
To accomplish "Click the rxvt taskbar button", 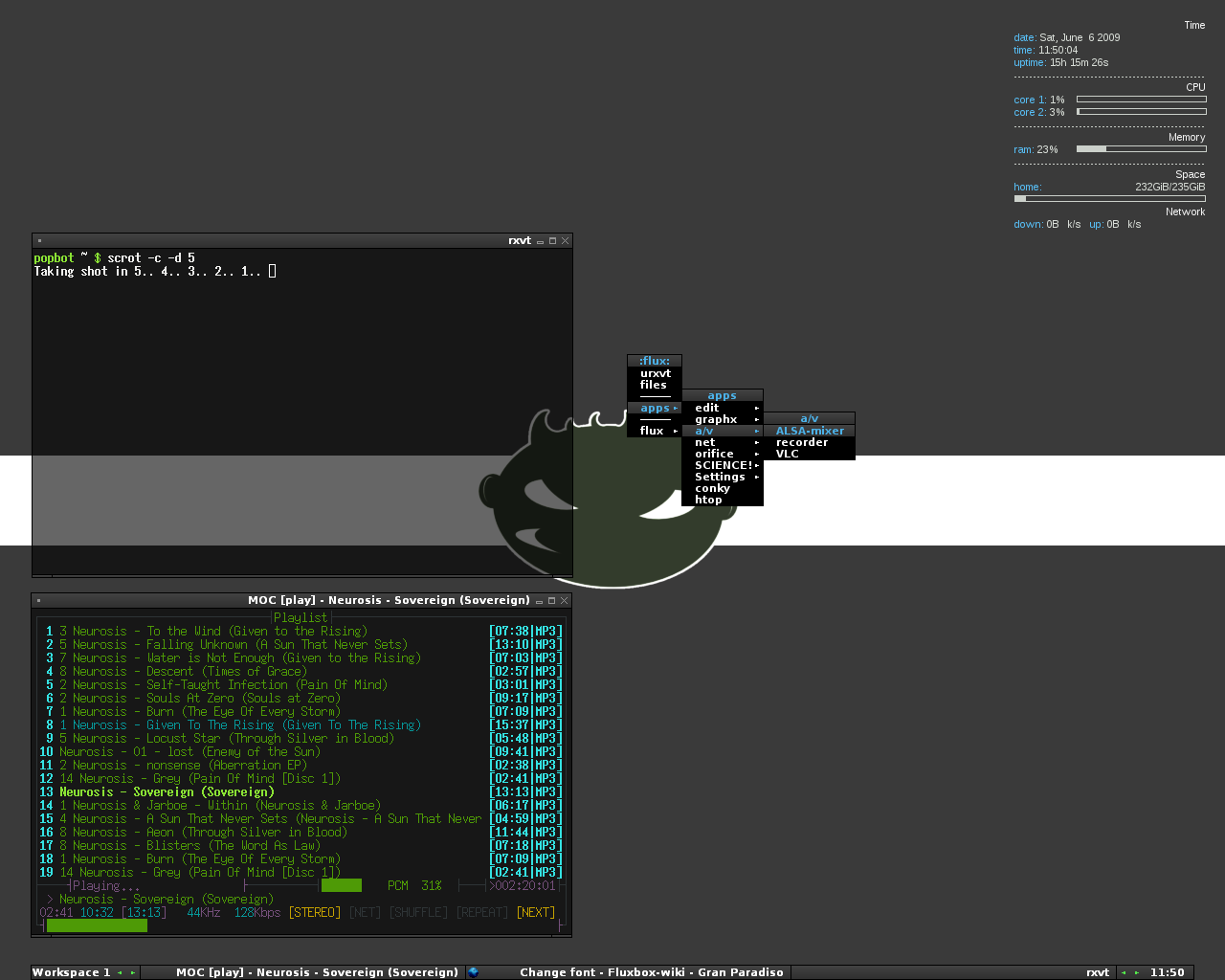I will 953,972.
